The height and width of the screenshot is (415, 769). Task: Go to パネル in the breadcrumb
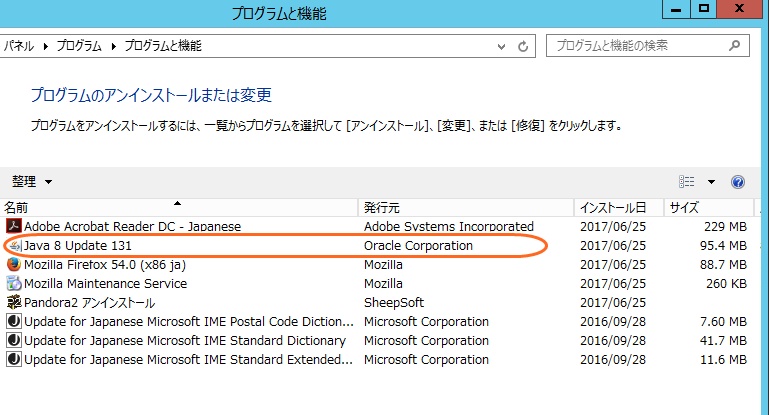[19, 46]
